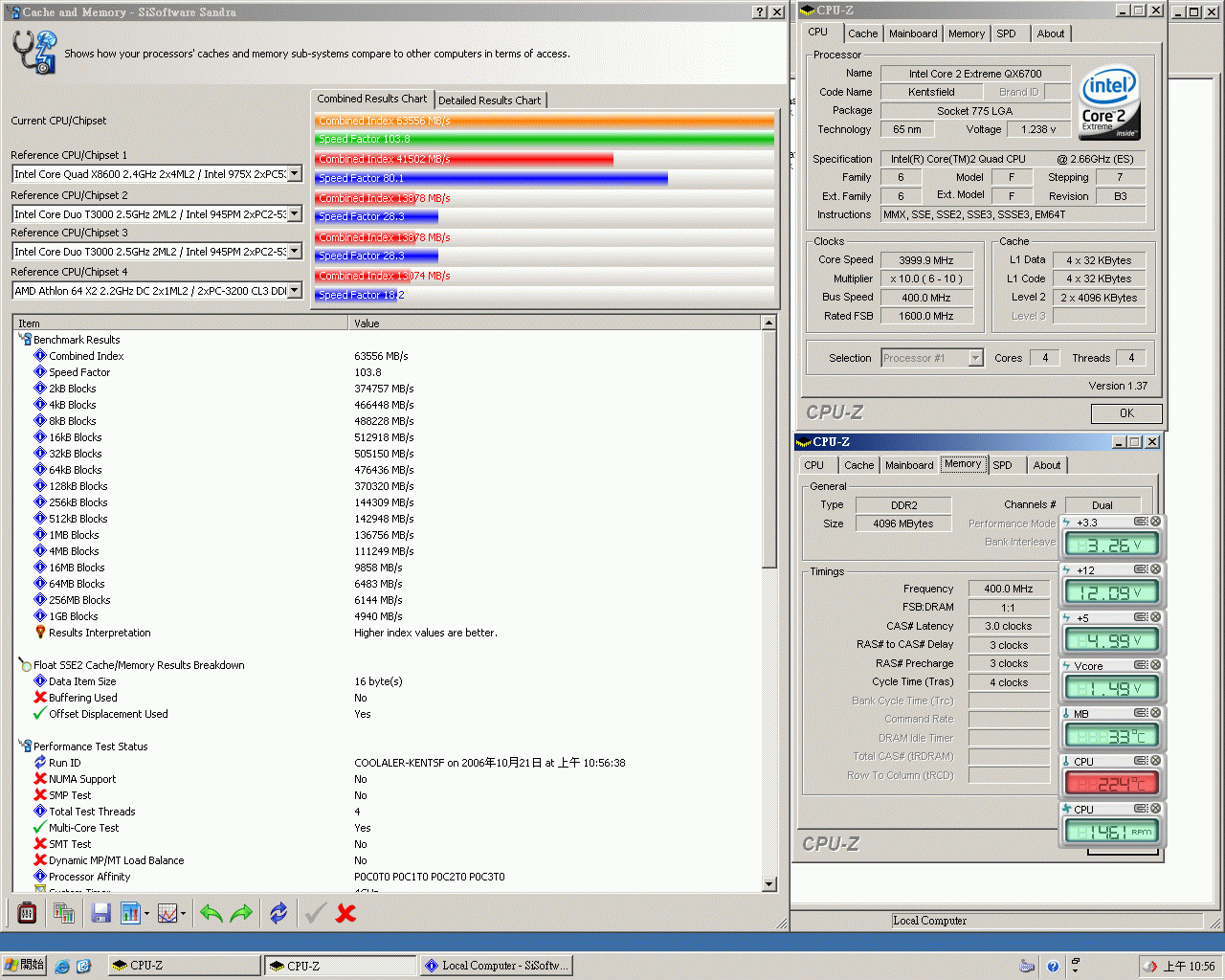Open the Reference CPU/Chipset 2 dropdown
The width and height of the screenshot is (1225, 980).
[295, 214]
